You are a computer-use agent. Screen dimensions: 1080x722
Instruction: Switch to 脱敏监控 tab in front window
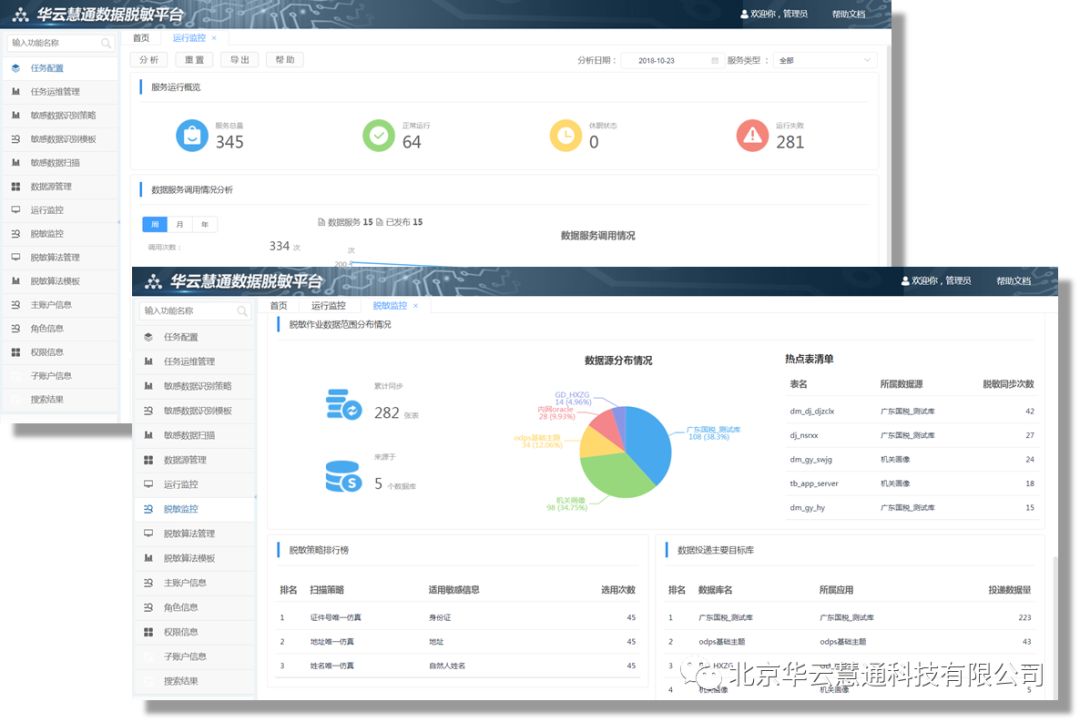coord(390,306)
